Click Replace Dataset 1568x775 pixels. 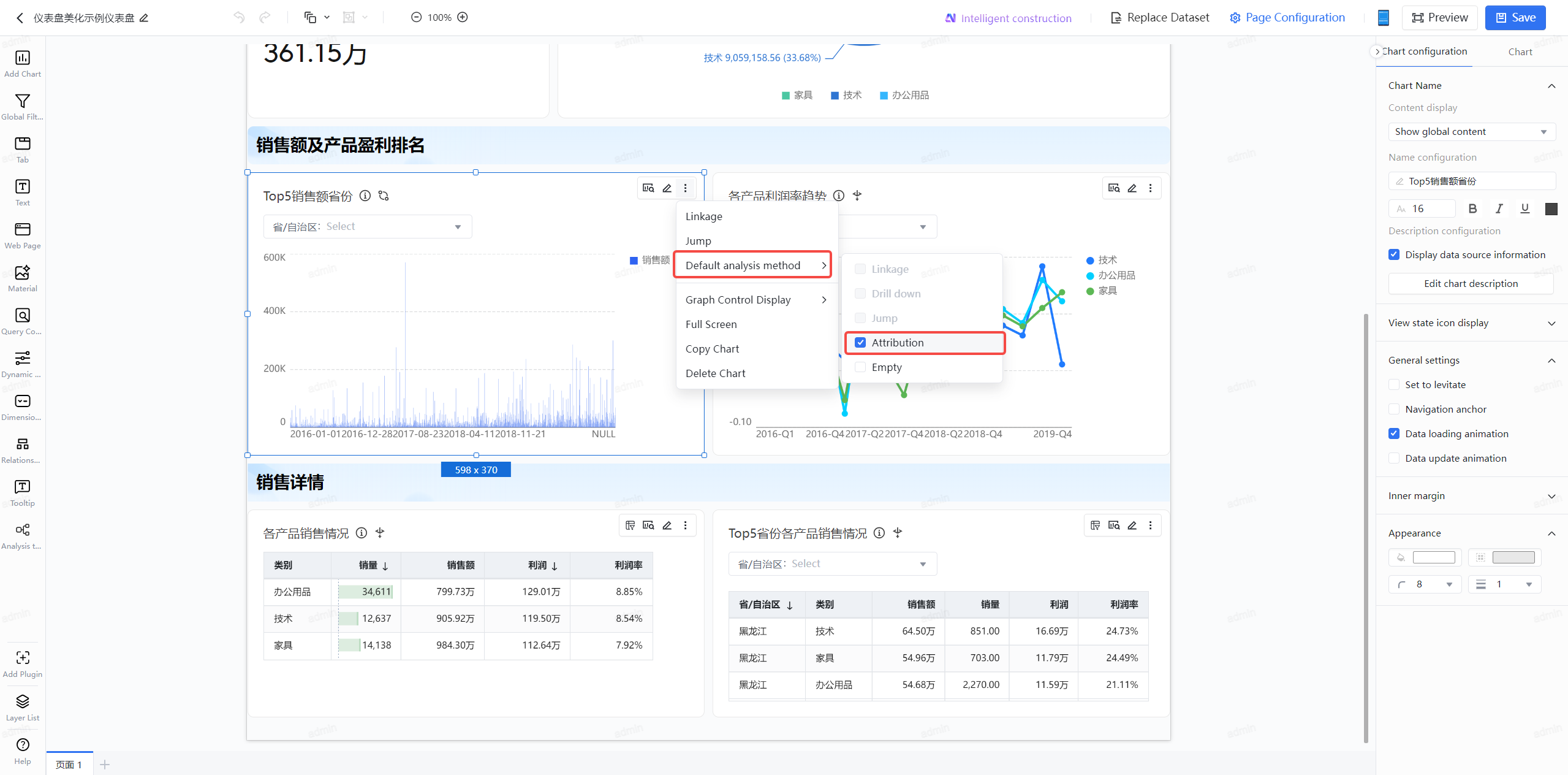[x=1160, y=18]
